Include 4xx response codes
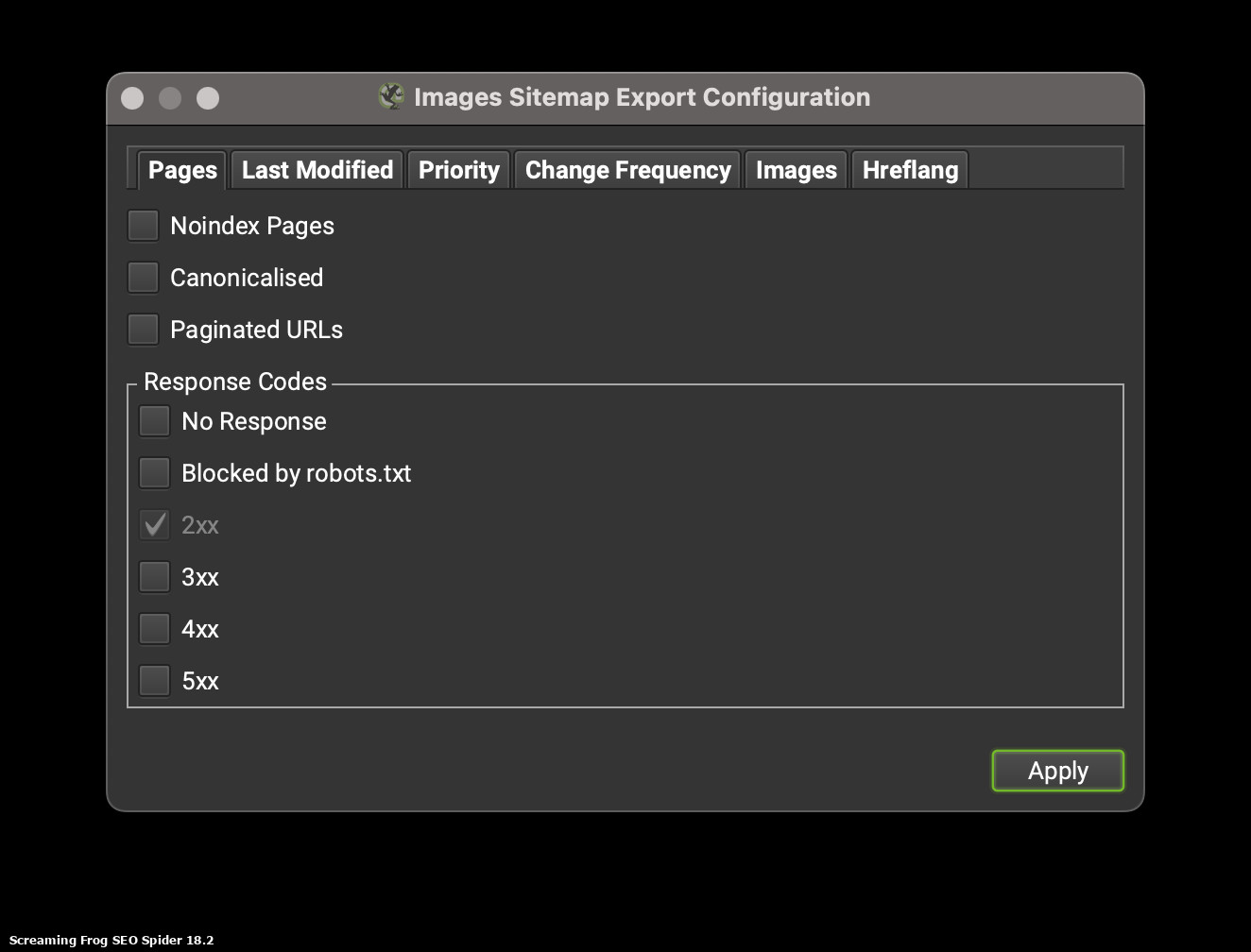1251x952 pixels. click(155, 629)
